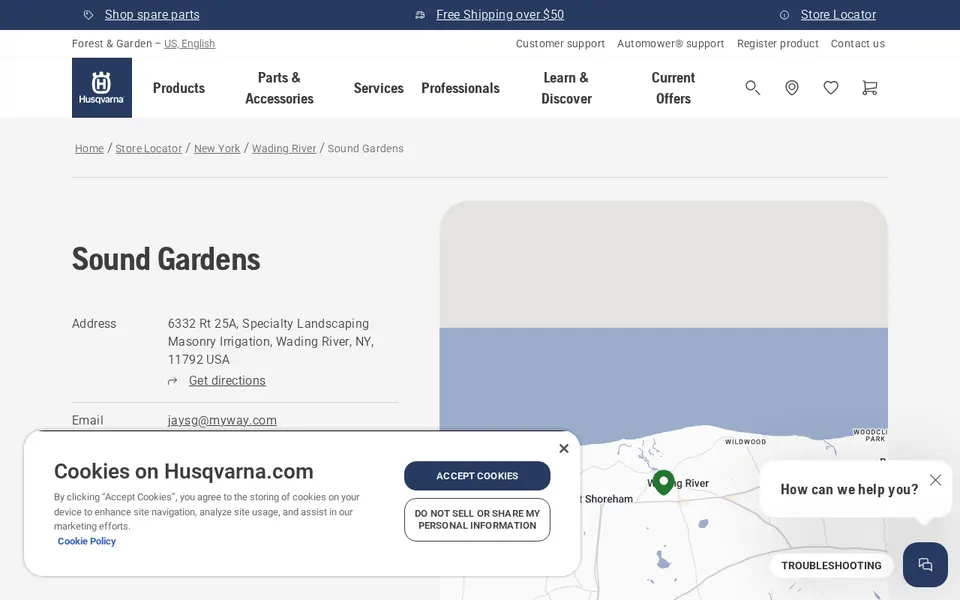Open the Current Offers menu
The width and height of the screenshot is (960, 600).
click(x=673, y=88)
